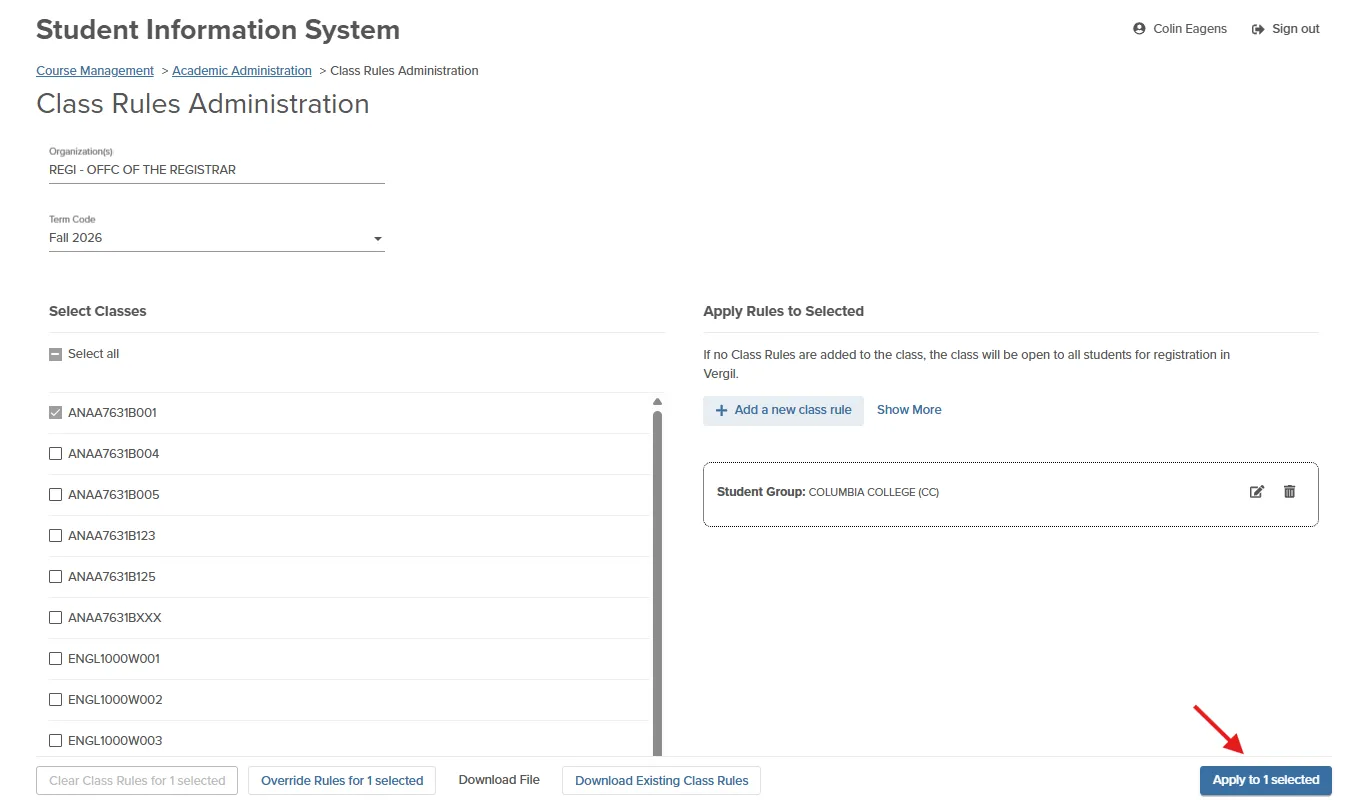Click Override Rules for 1 selected

(x=342, y=781)
